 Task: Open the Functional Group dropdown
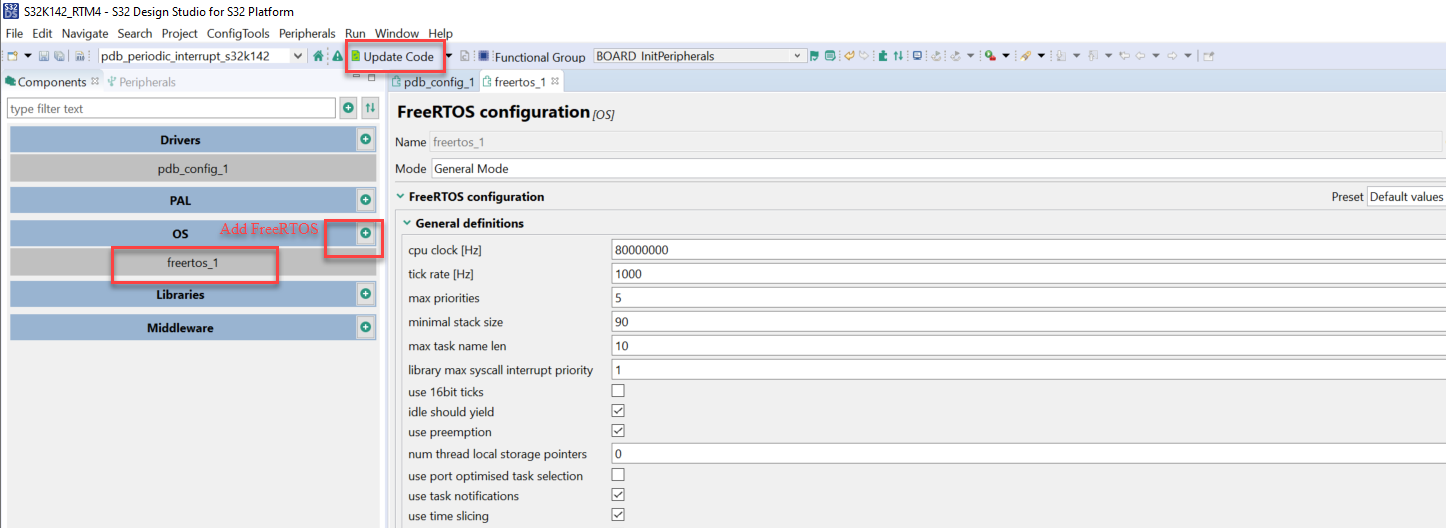point(797,57)
